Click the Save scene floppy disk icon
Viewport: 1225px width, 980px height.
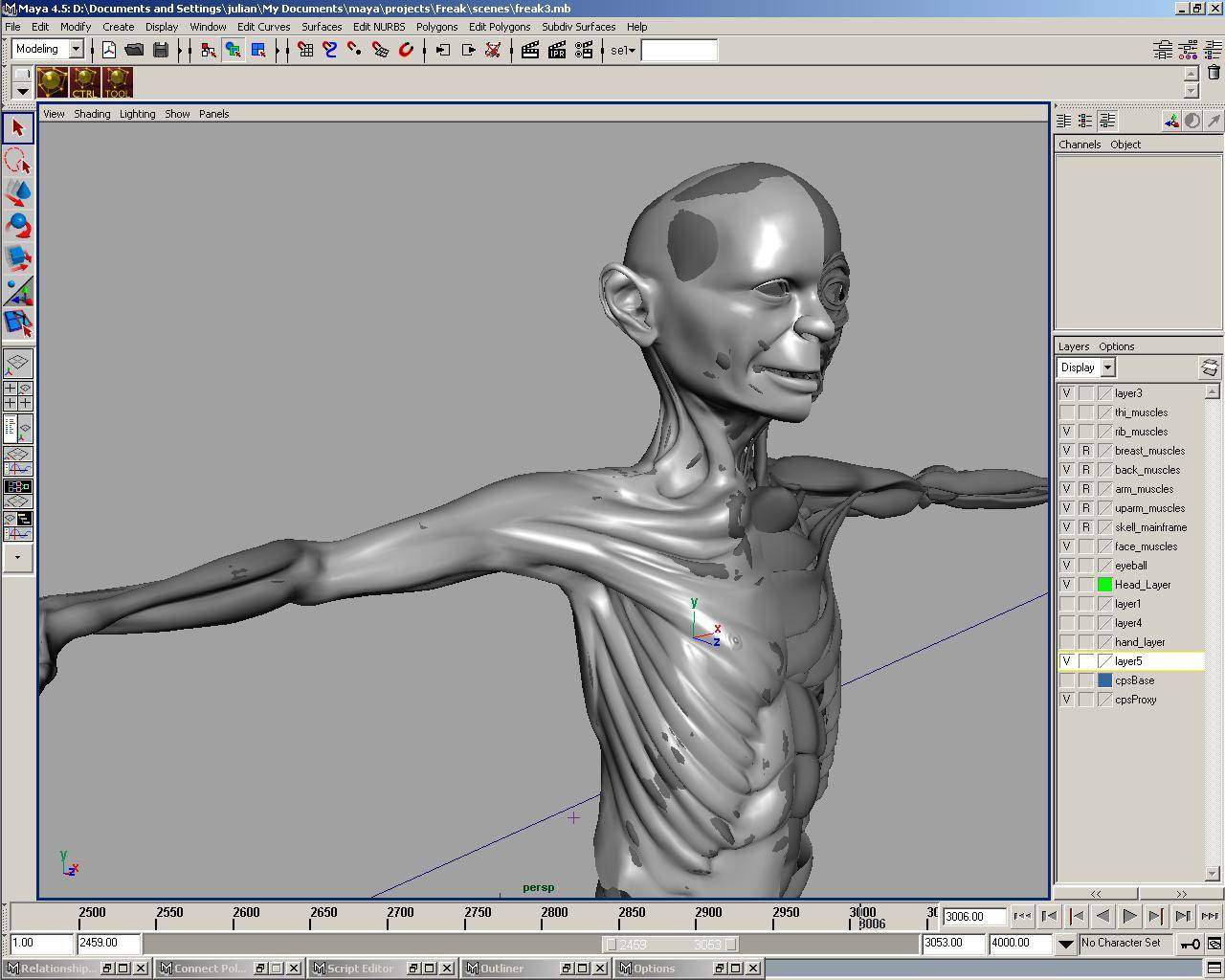pos(160,50)
